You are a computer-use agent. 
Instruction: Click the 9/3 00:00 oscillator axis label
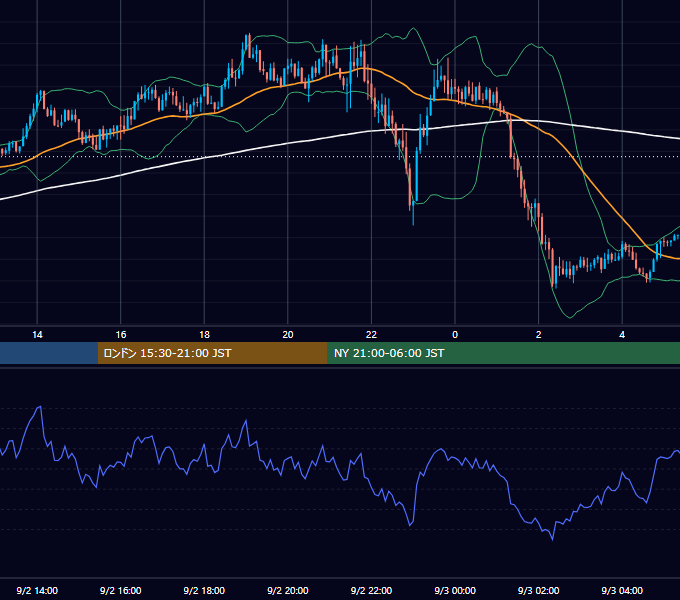click(x=455, y=590)
